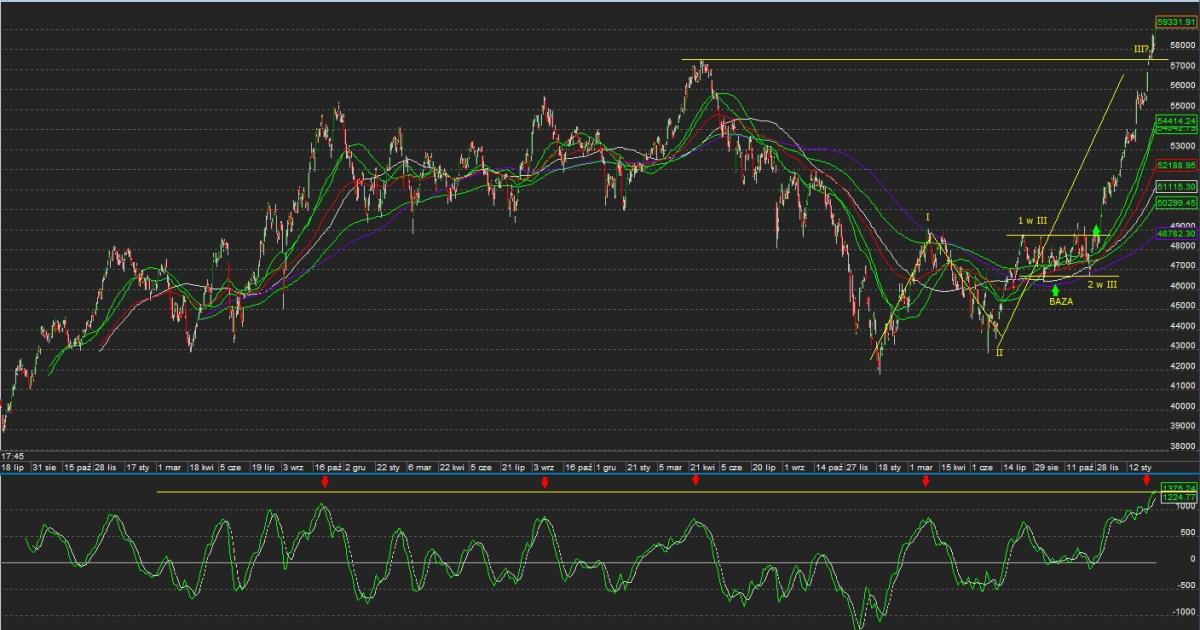Click the 12 sty date on time axis

(x=1141, y=467)
